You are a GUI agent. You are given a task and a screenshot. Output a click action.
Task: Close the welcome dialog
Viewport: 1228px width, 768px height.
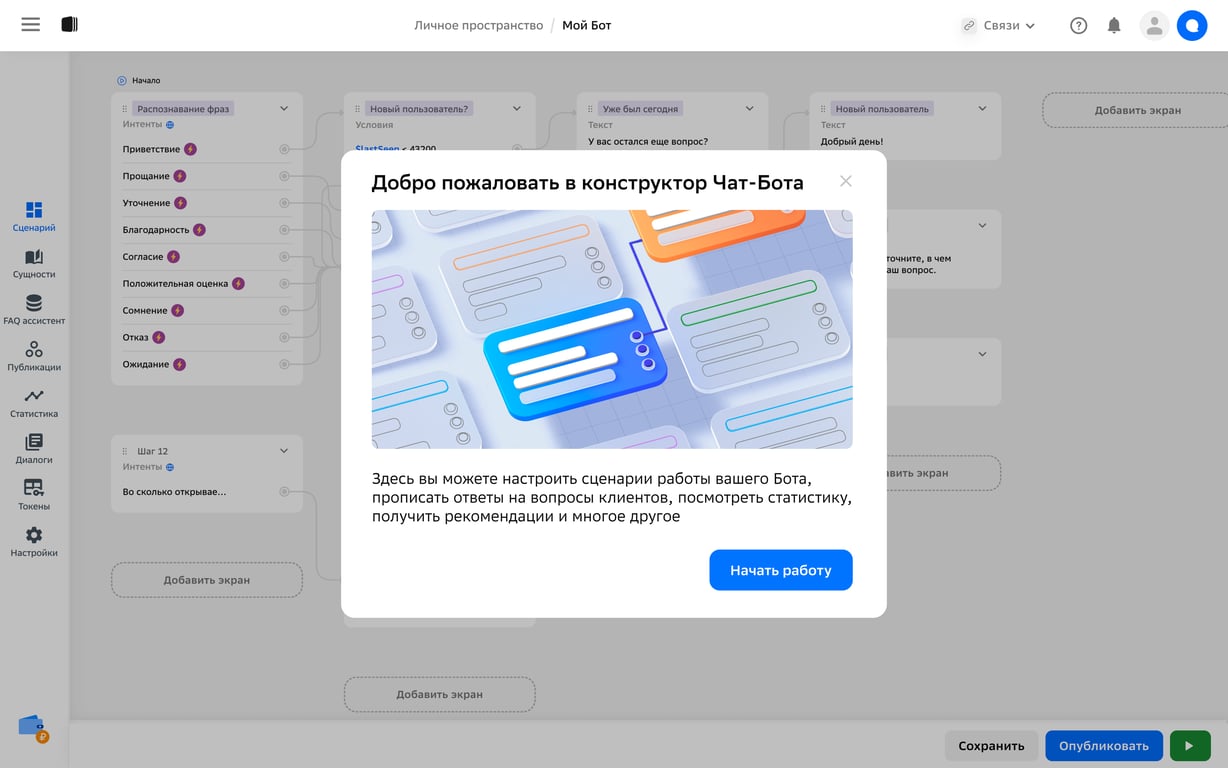click(x=846, y=181)
